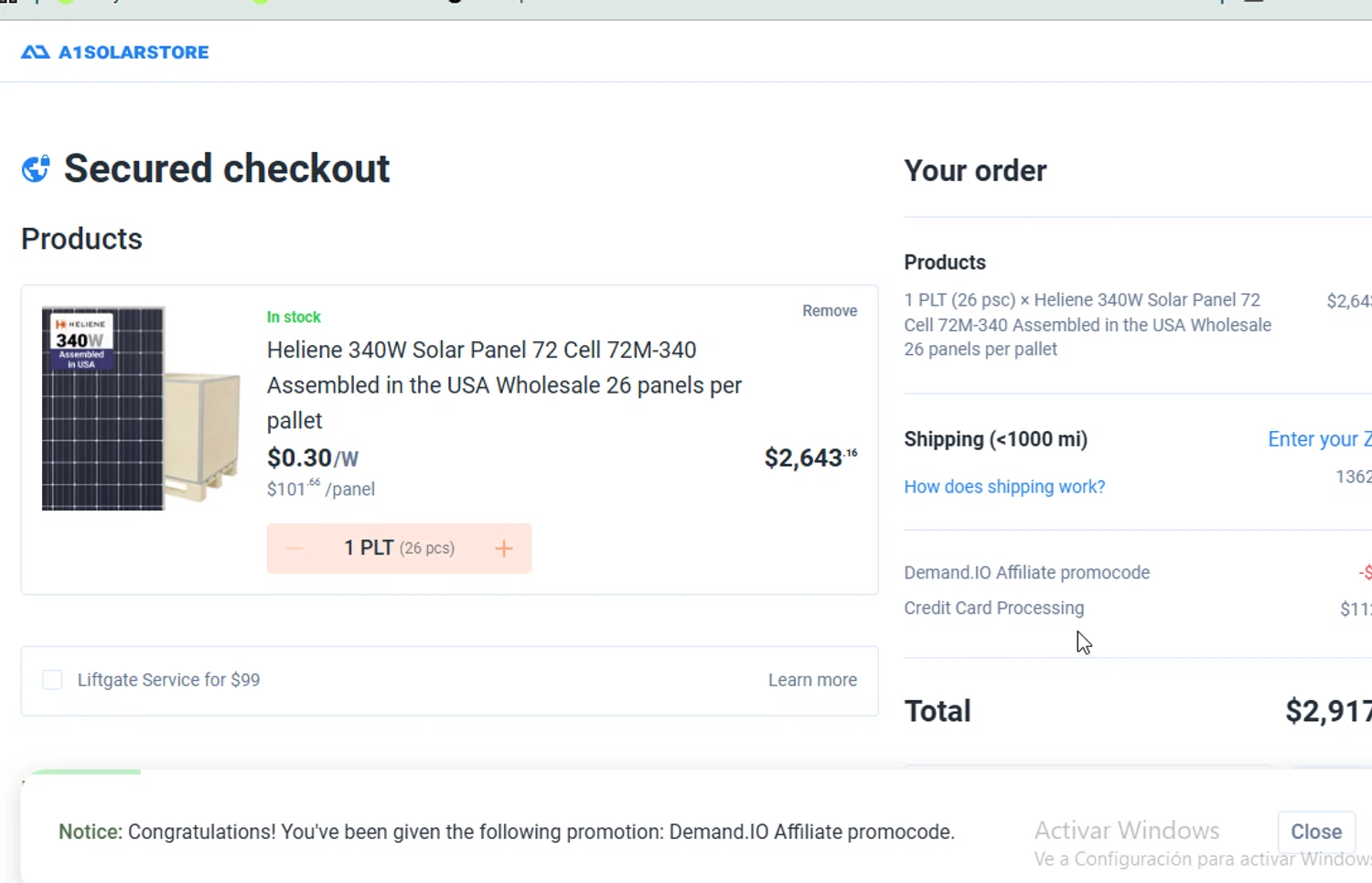Click the Enter your ZIP link
Viewport: 1372px width, 883px height.
click(x=1319, y=439)
